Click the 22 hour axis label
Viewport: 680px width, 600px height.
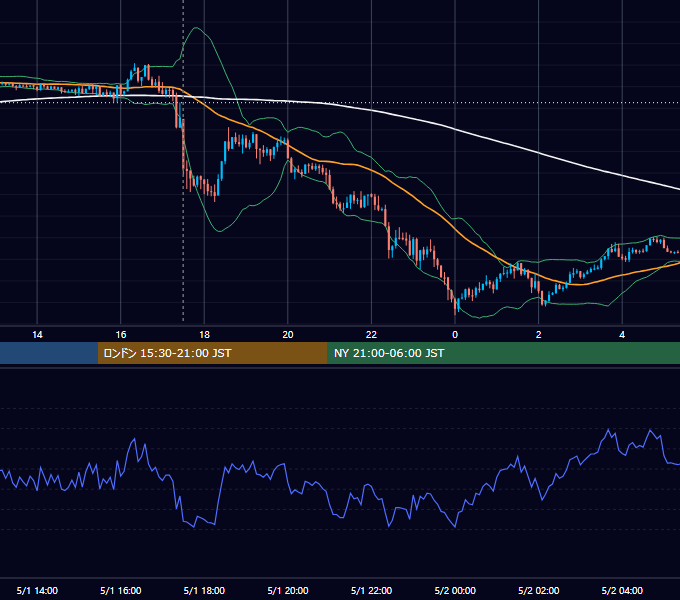pyautogui.click(x=371, y=335)
